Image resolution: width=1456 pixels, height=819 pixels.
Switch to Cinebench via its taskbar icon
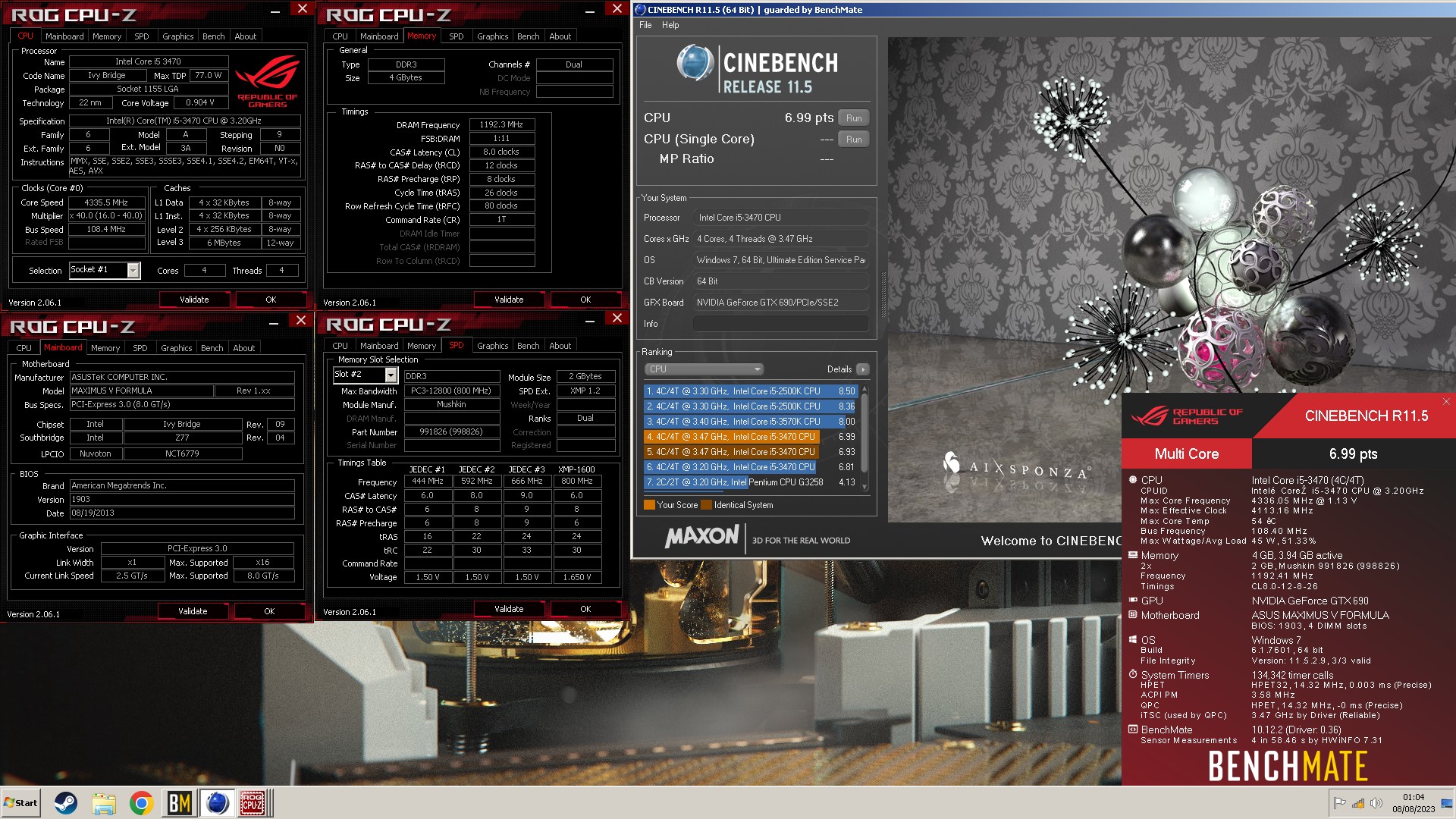pos(217,803)
